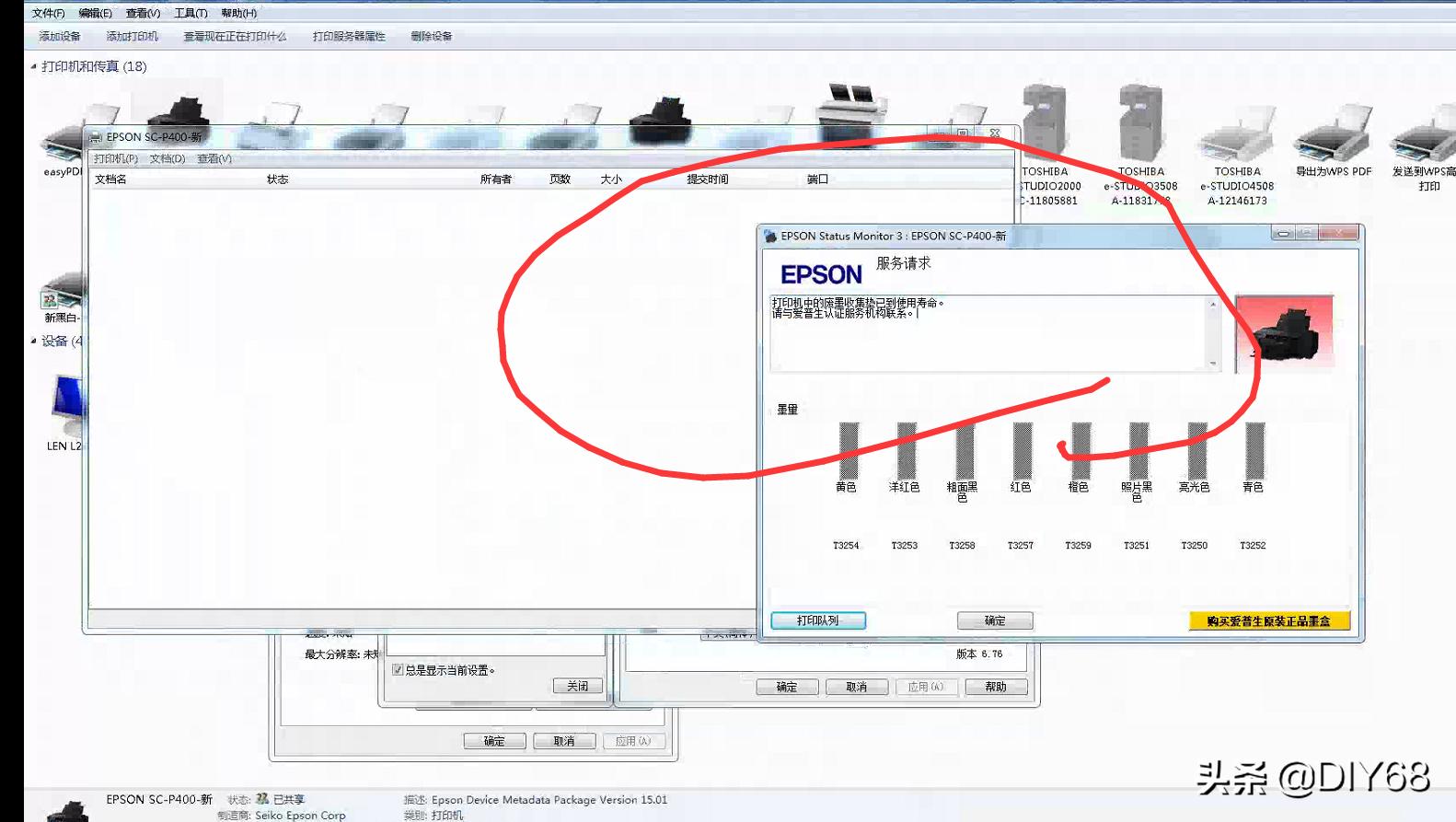Click 版本 6.76 text
Viewport: 1456px width, 822px height.
tap(979, 654)
